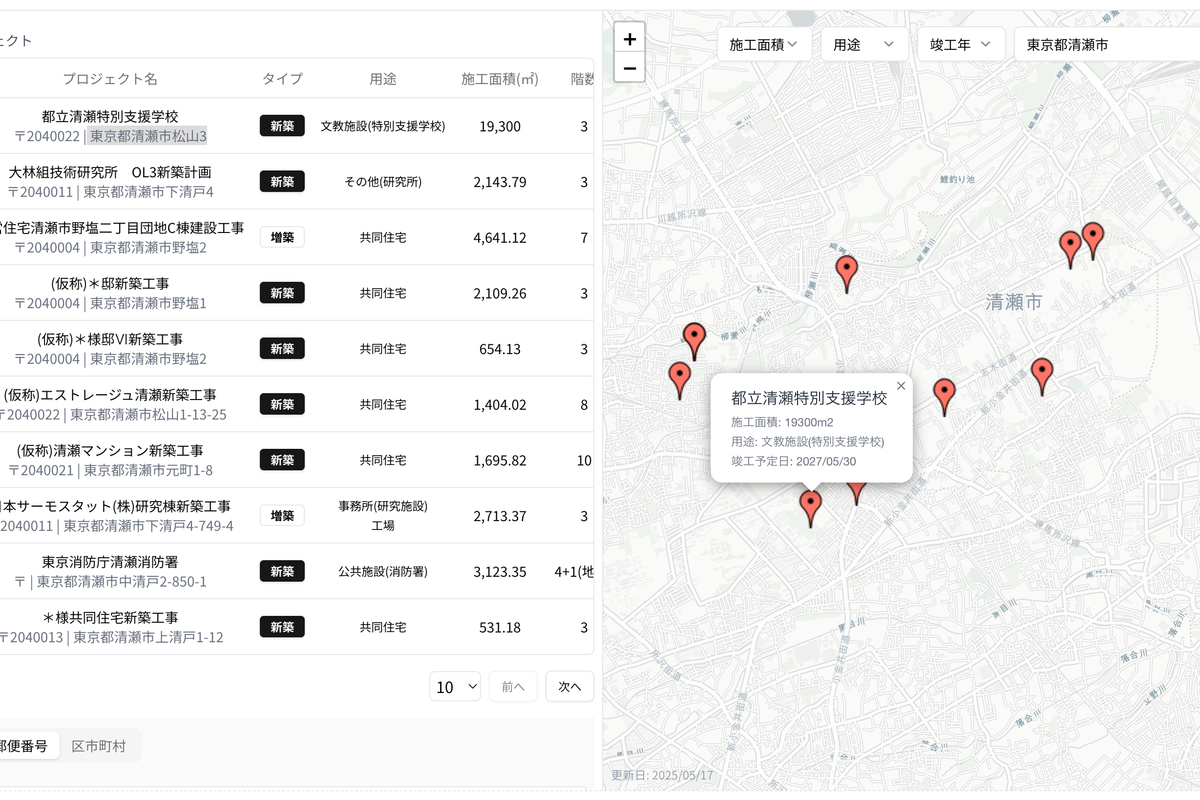Click the 用途 table column header
The image size is (1200, 800).
[x=383, y=79]
